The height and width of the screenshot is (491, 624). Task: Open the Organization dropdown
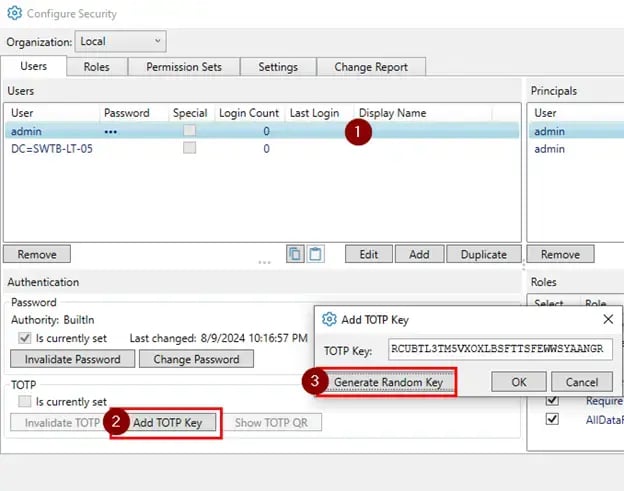(121, 41)
